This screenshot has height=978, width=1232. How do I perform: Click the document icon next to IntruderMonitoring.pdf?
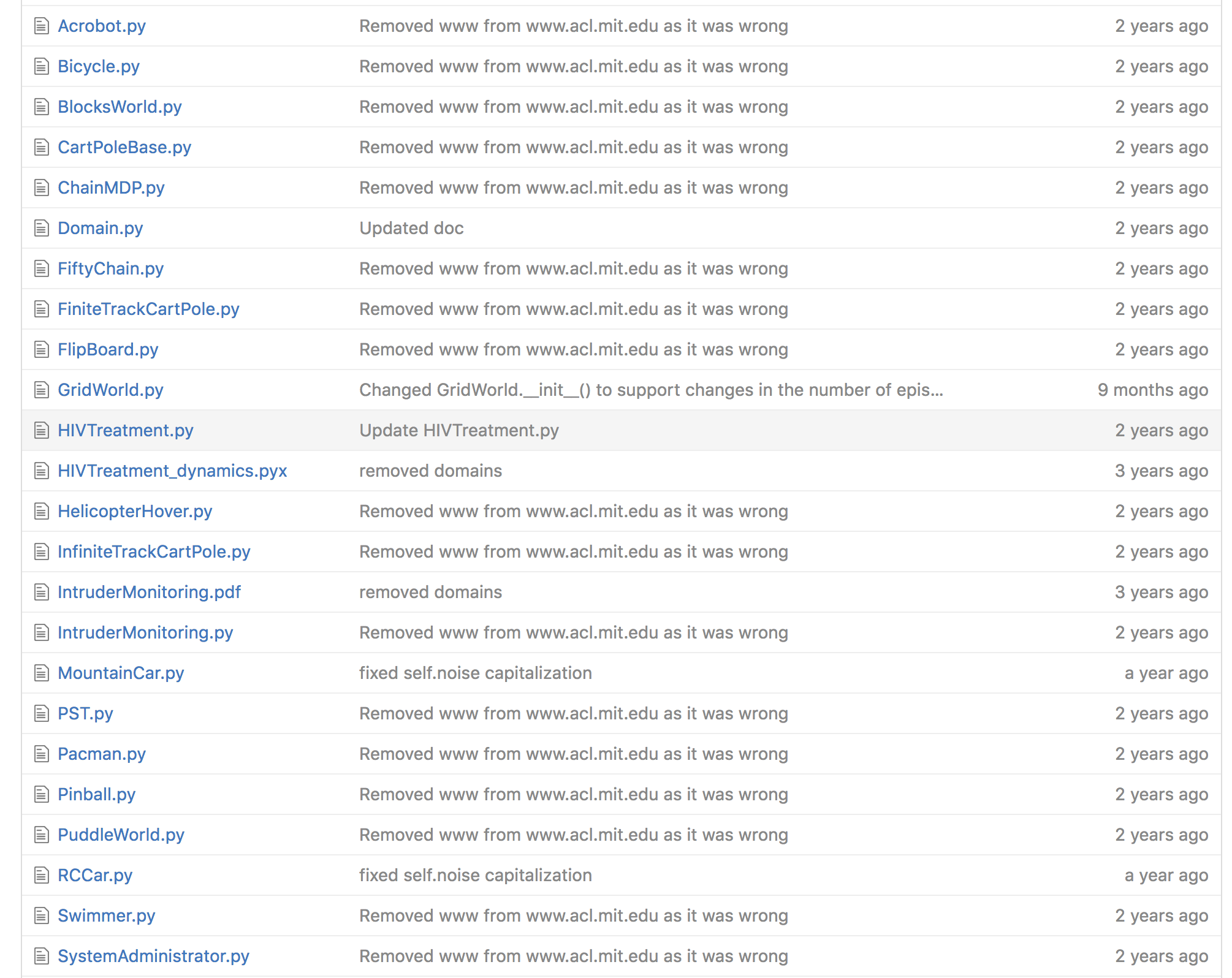[x=41, y=592]
